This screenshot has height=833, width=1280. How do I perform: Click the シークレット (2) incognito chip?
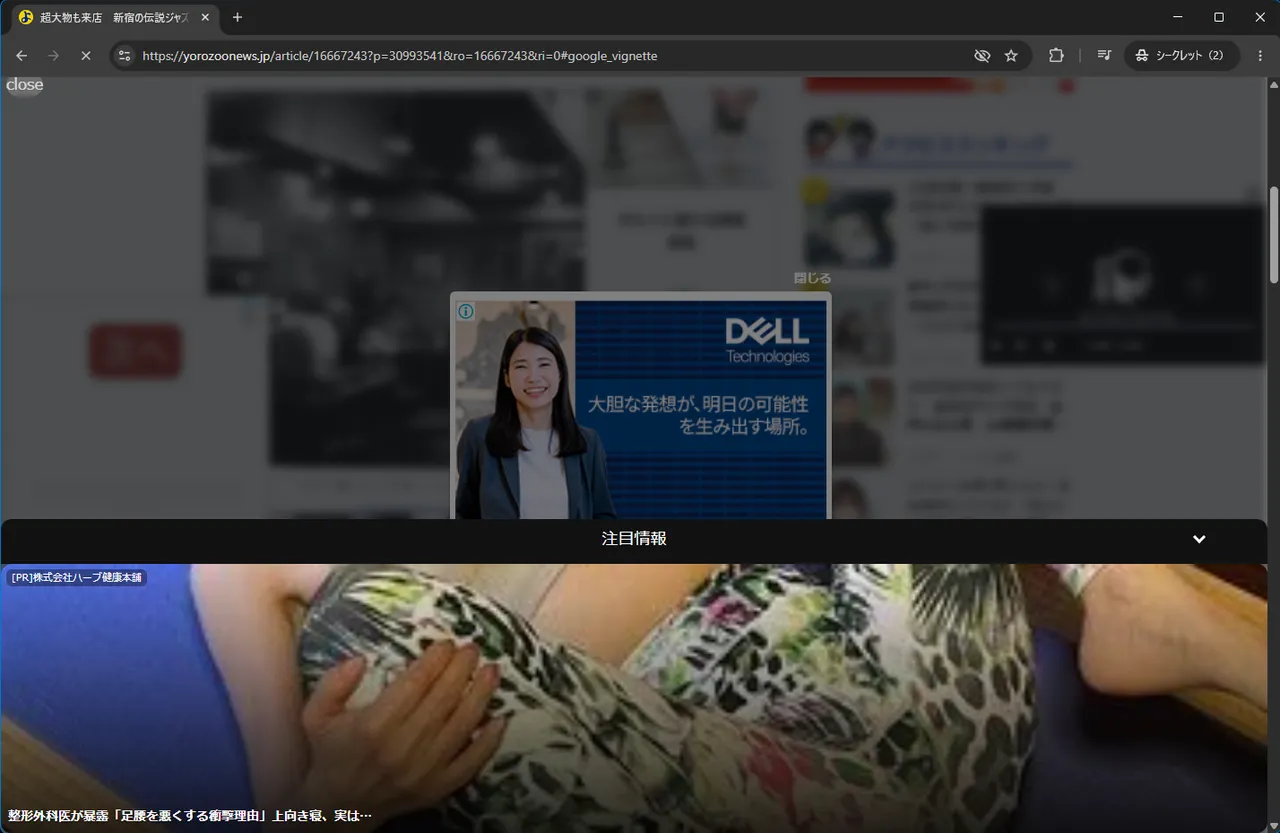1182,56
